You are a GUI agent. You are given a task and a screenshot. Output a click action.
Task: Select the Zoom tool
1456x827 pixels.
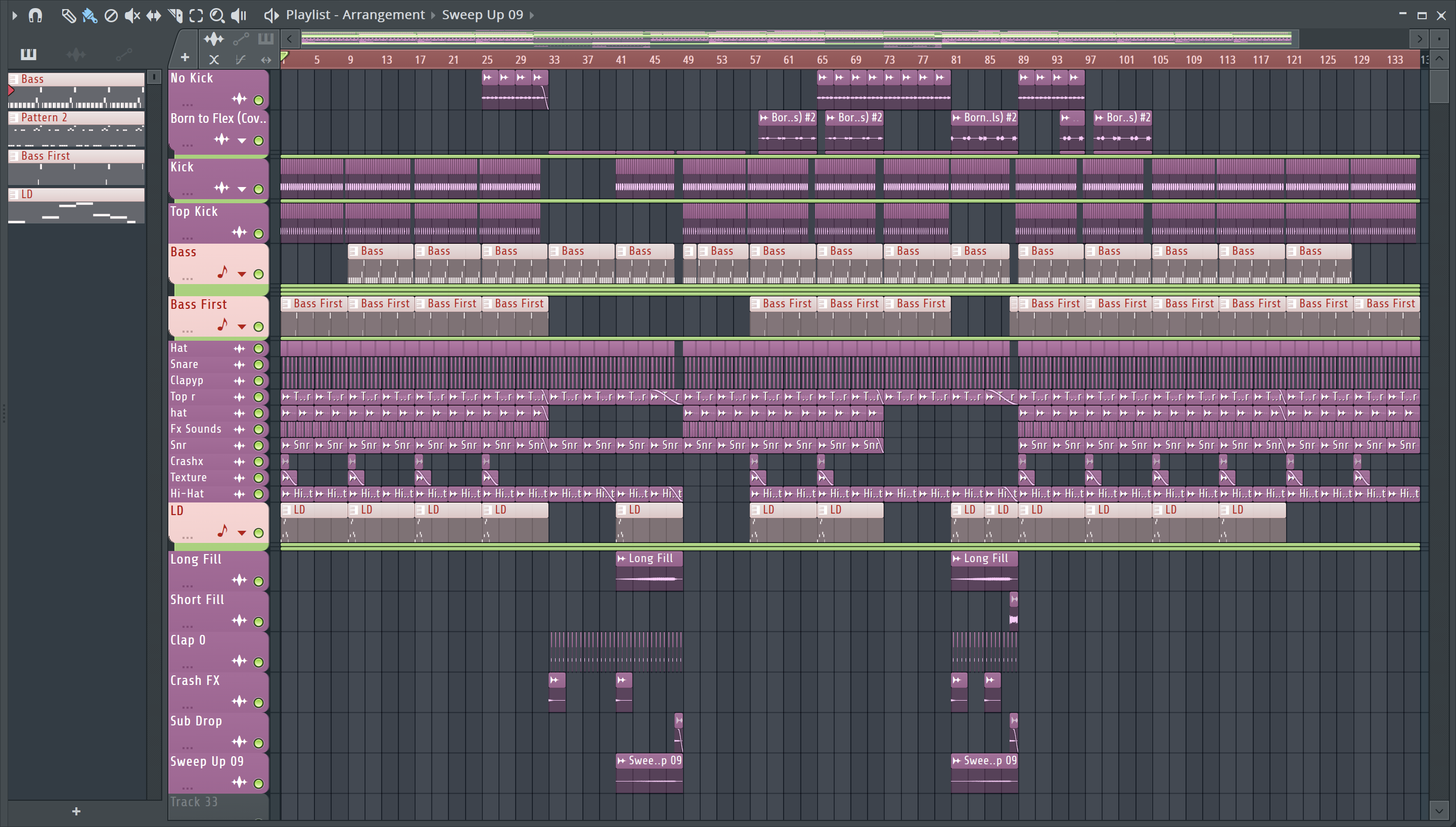[217, 15]
